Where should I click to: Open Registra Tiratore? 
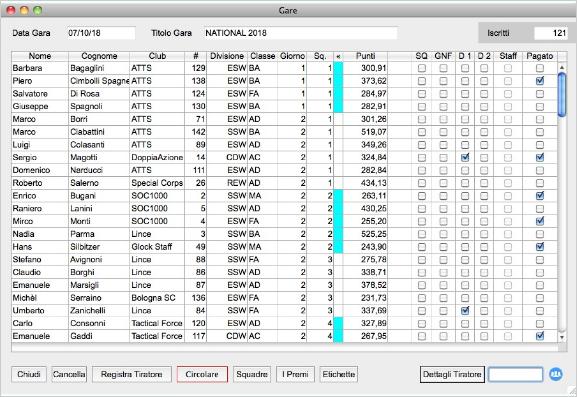[132, 374]
